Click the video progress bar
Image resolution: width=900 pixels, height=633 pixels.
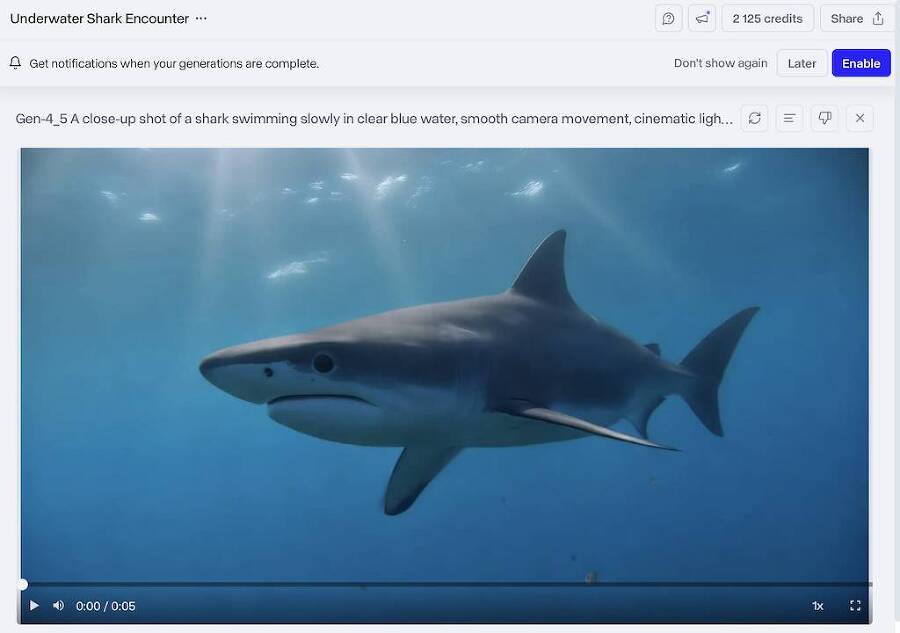click(x=445, y=584)
